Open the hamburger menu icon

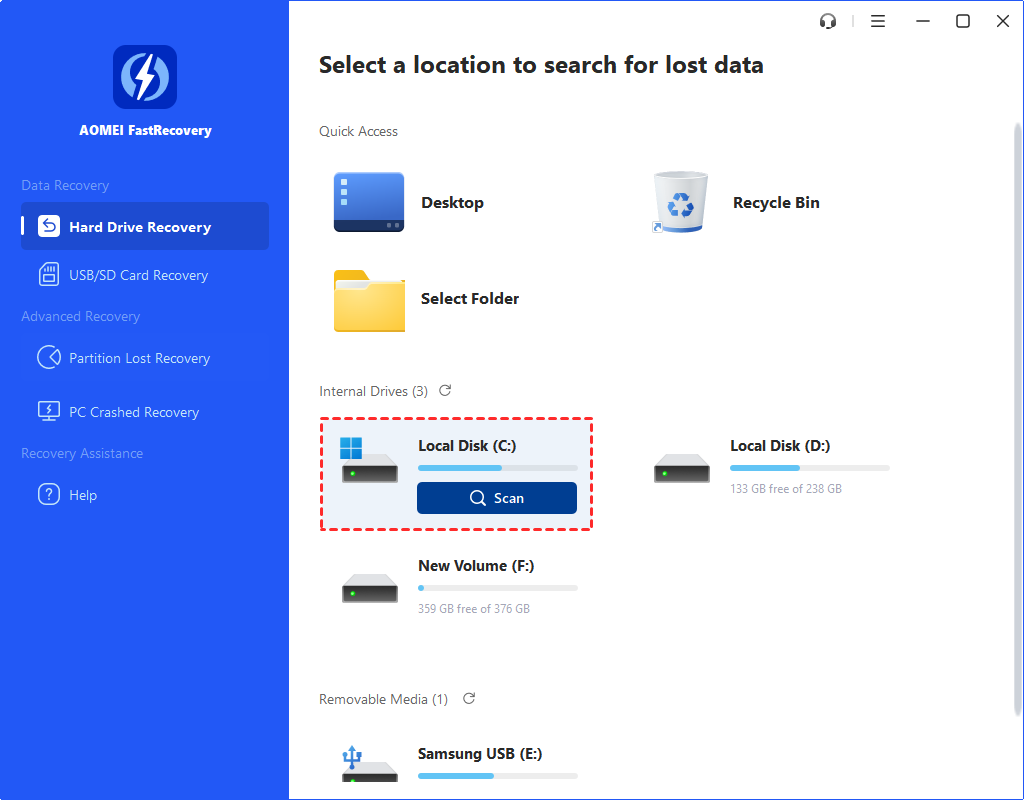point(878,22)
